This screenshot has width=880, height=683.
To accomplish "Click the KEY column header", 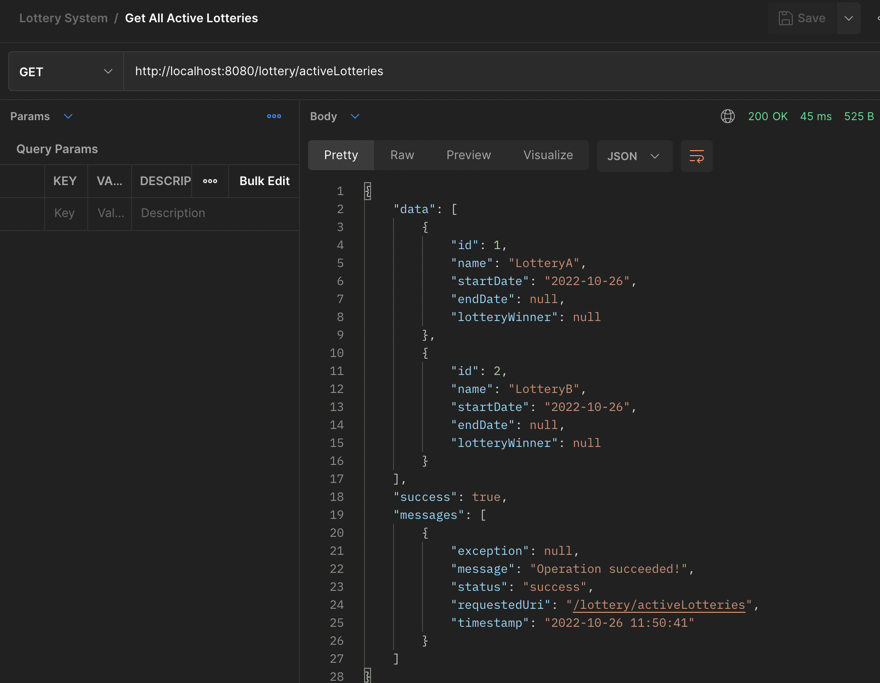I will pos(65,181).
